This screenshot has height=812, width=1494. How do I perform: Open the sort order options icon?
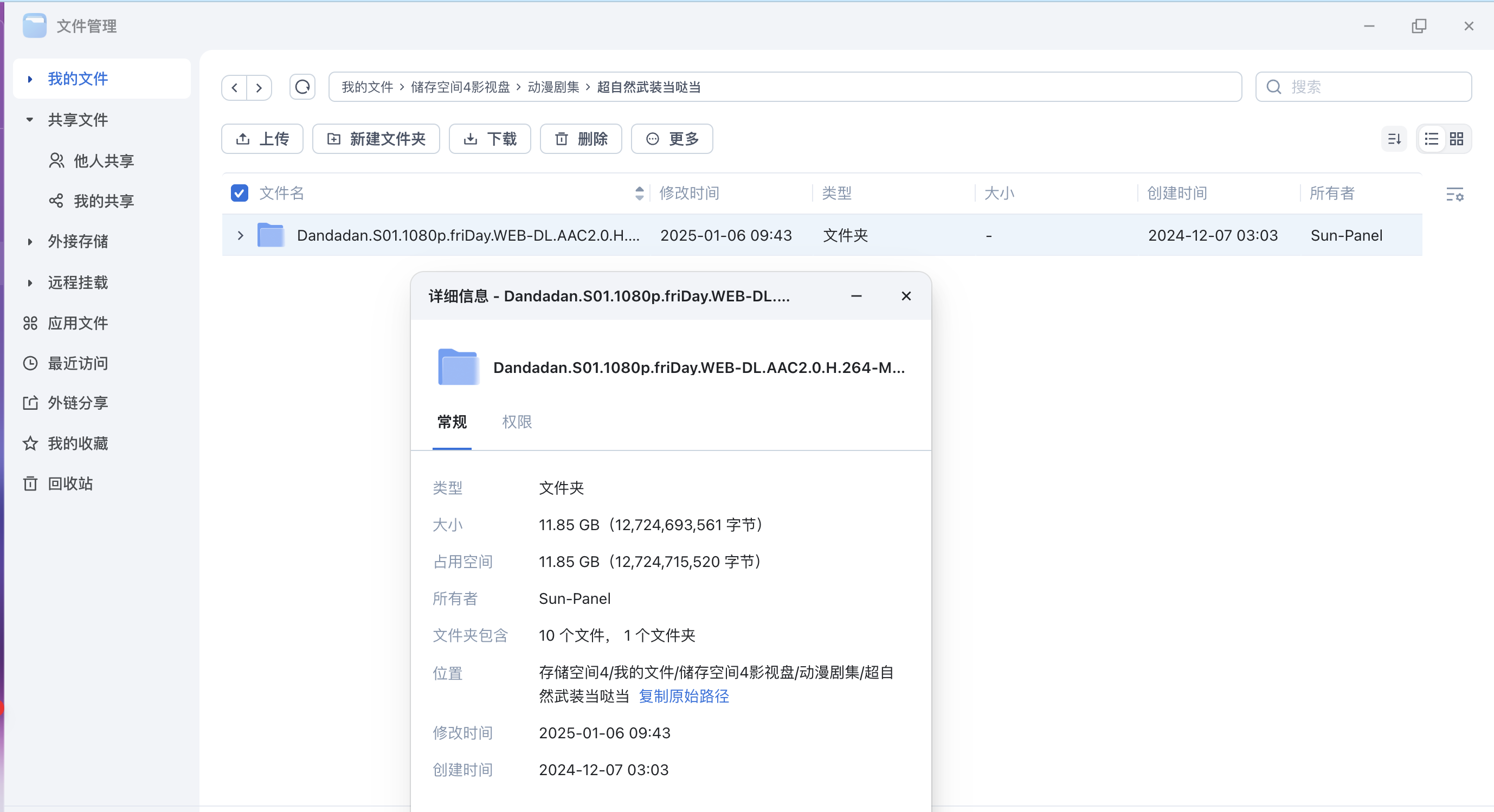tap(1394, 139)
